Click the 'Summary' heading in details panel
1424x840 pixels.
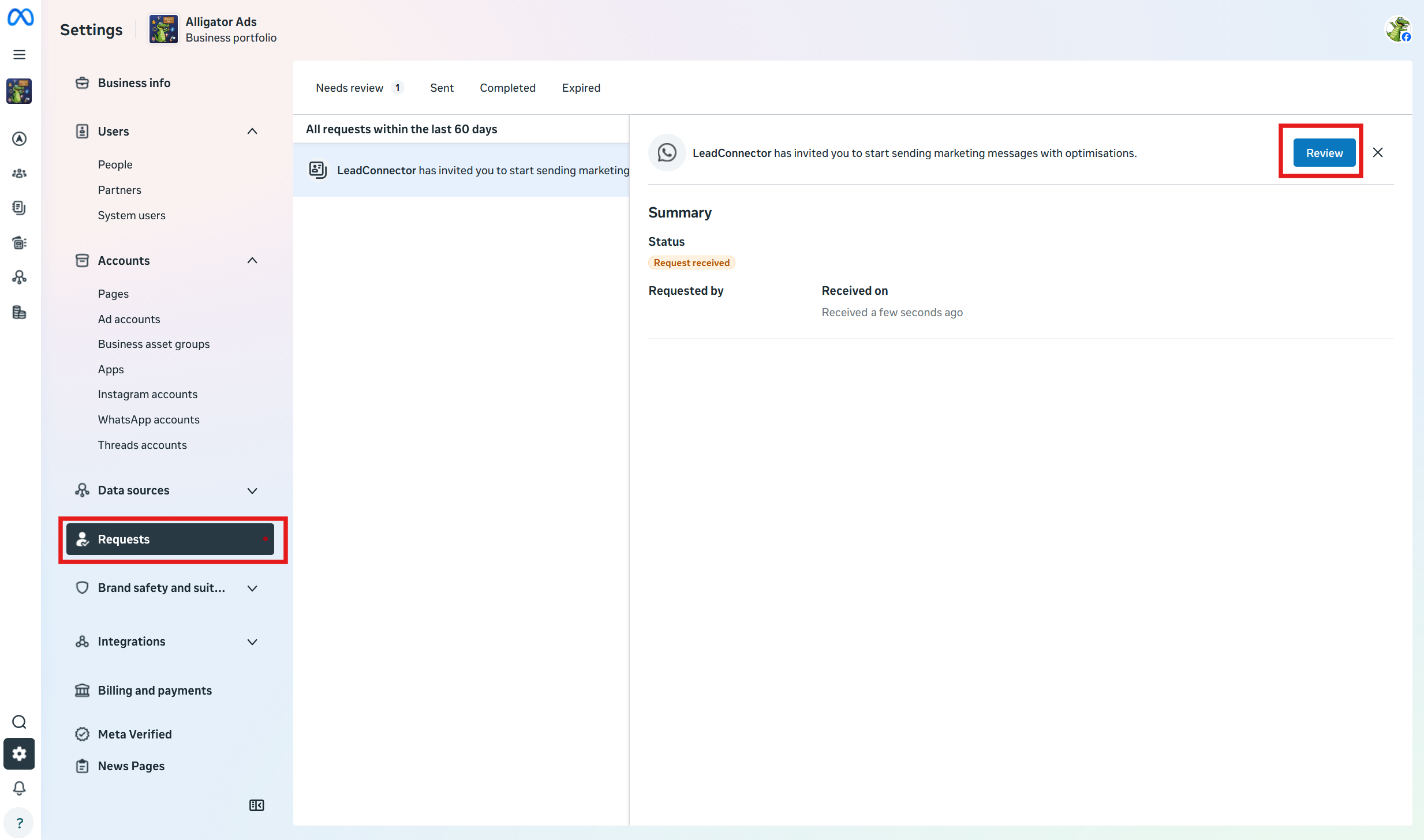tap(680, 213)
